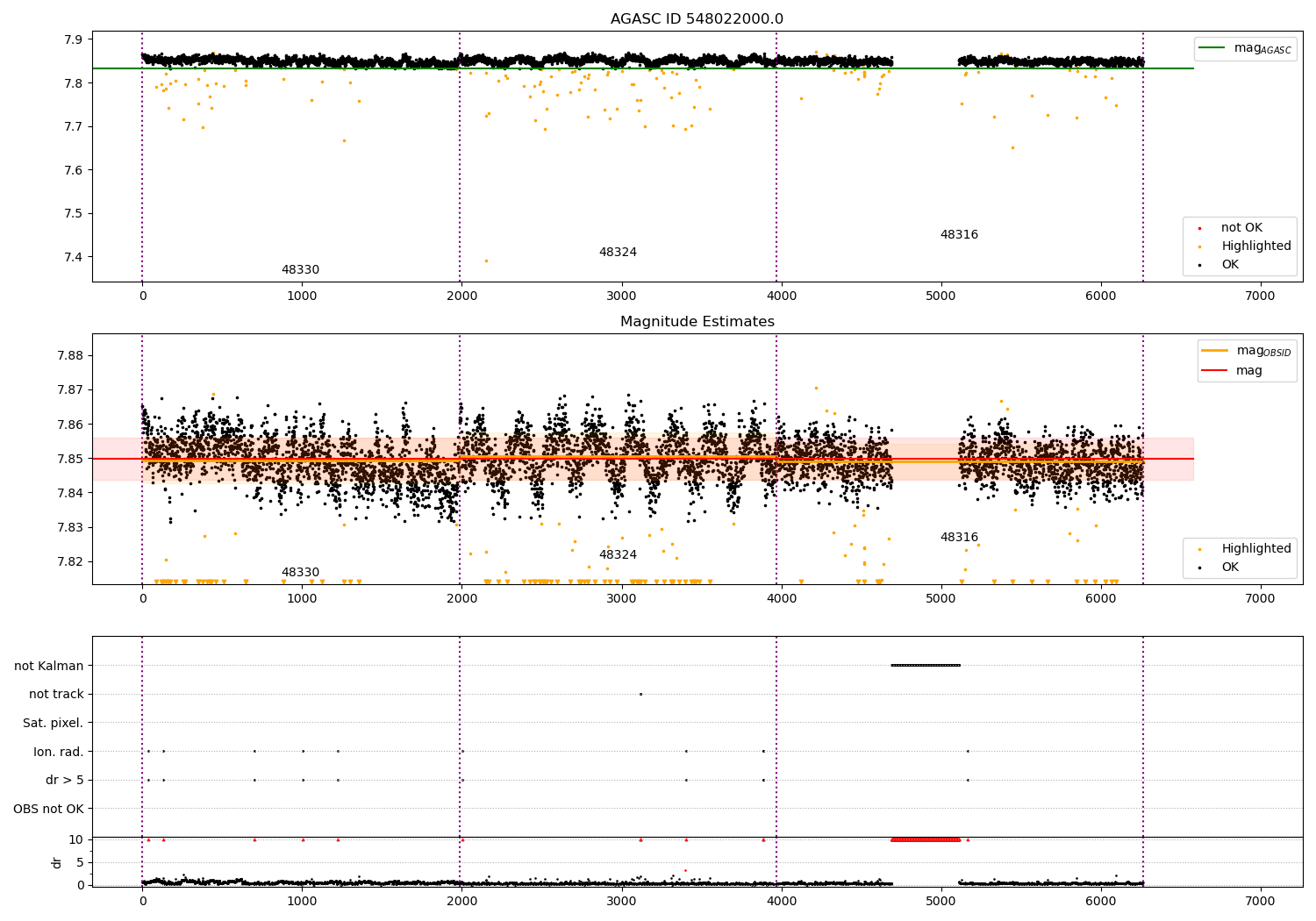The width and height of the screenshot is (1316, 921).
Task: Click the 'dr > 5' y-axis label
Action: pyautogui.click(x=65, y=781)
